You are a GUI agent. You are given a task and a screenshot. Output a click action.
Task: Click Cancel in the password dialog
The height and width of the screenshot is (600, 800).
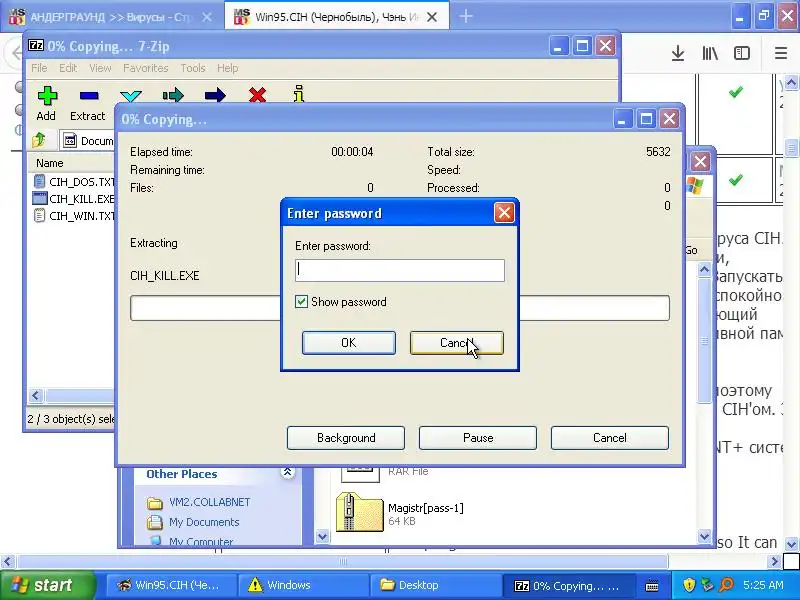coord(457,342)
